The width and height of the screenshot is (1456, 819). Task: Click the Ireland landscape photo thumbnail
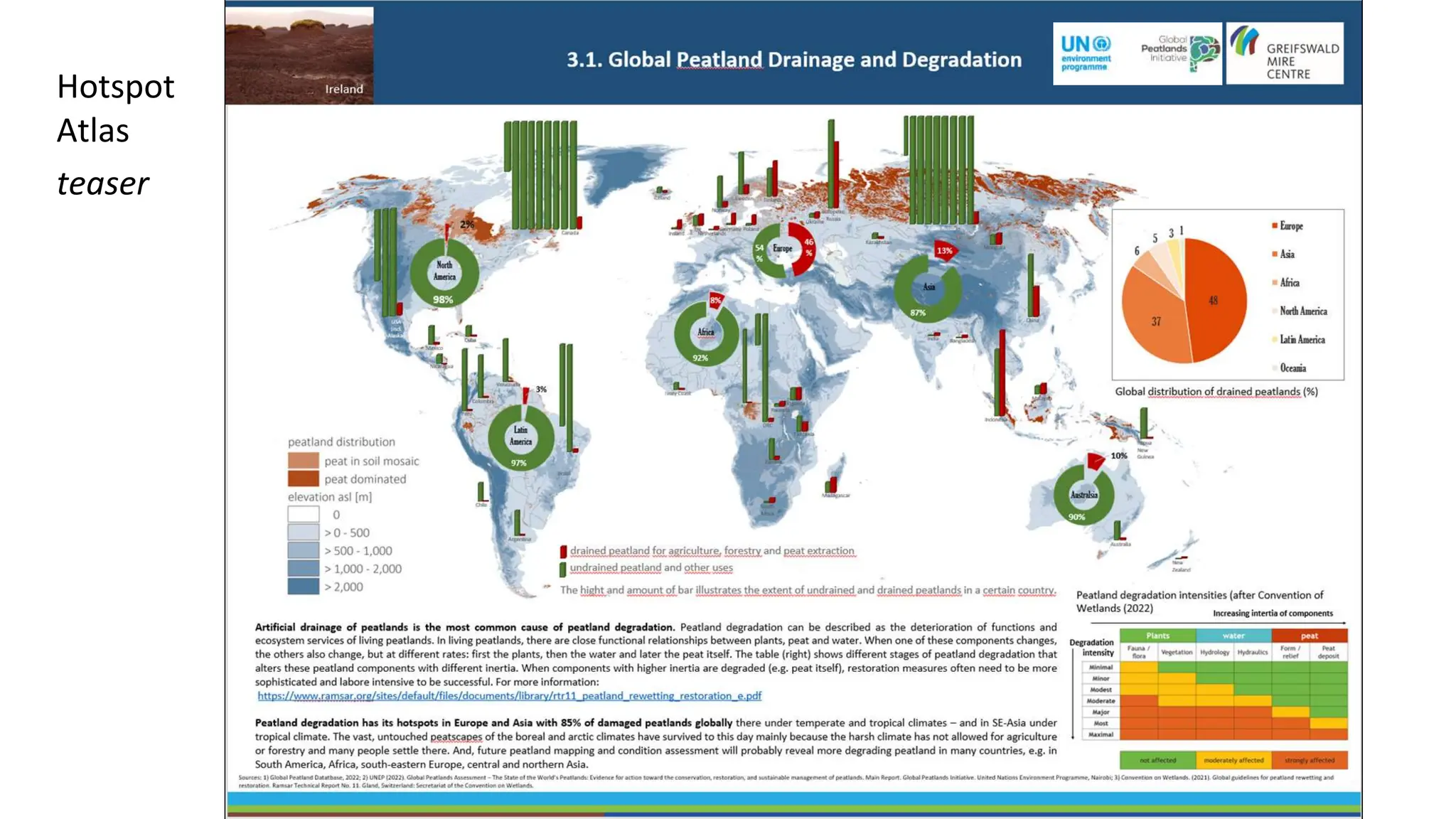point(299,55)
